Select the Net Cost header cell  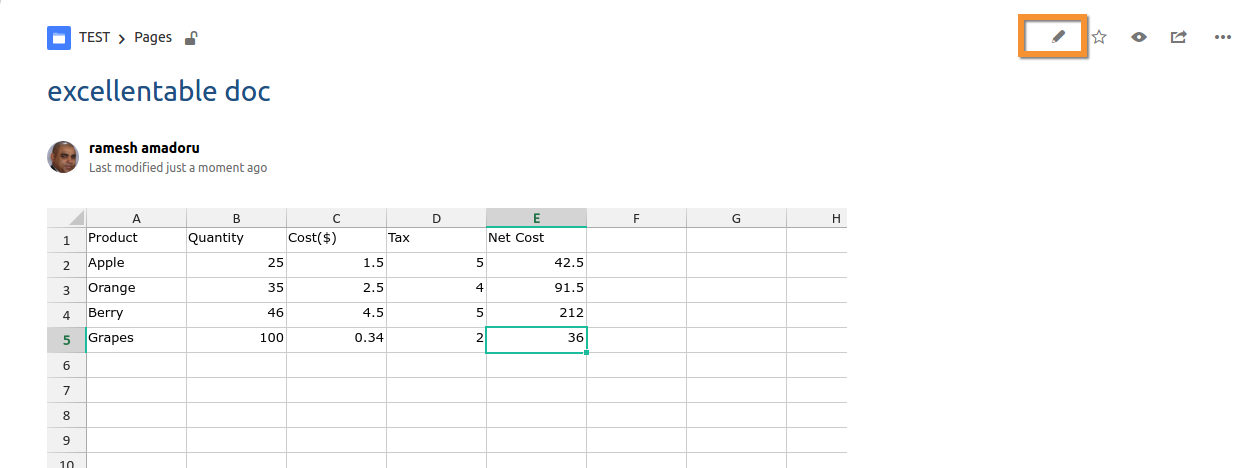tap(537, 239)
